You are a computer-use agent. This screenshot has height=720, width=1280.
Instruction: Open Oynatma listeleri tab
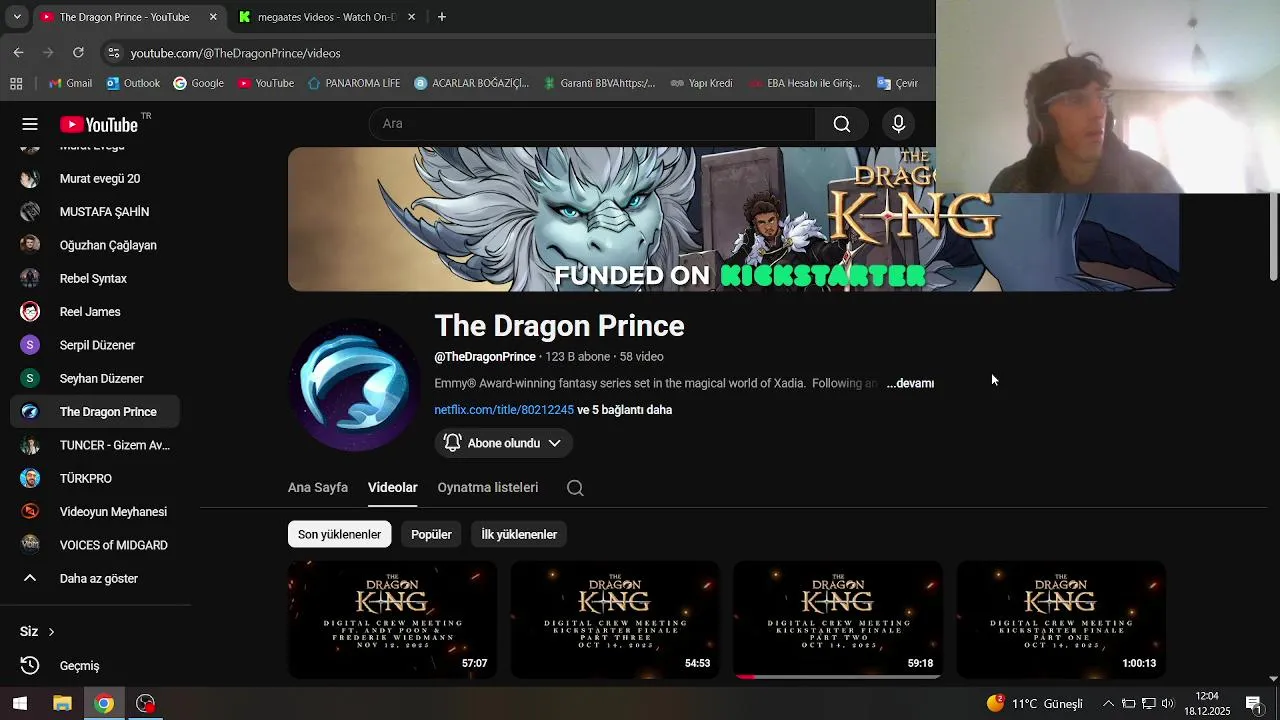tap(488, 488)
